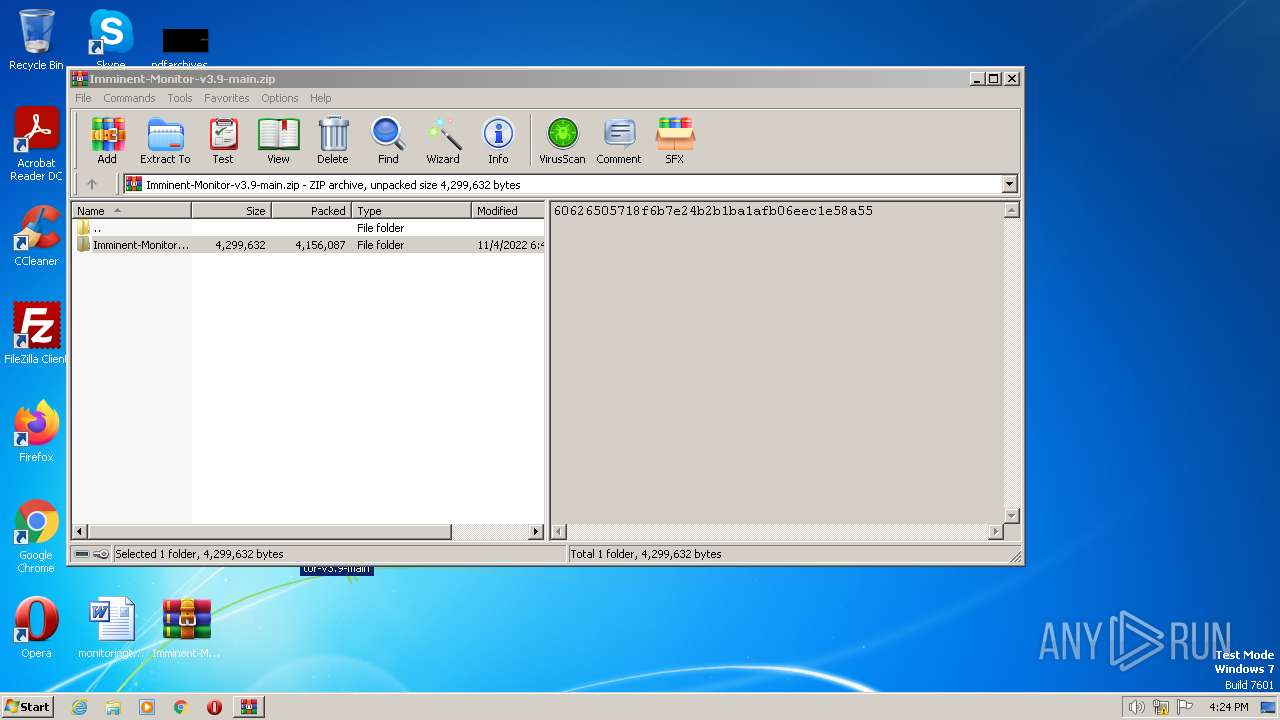This screenshot has height=720, width=1280.
Task: Open the Help menu
Action: 320,98
